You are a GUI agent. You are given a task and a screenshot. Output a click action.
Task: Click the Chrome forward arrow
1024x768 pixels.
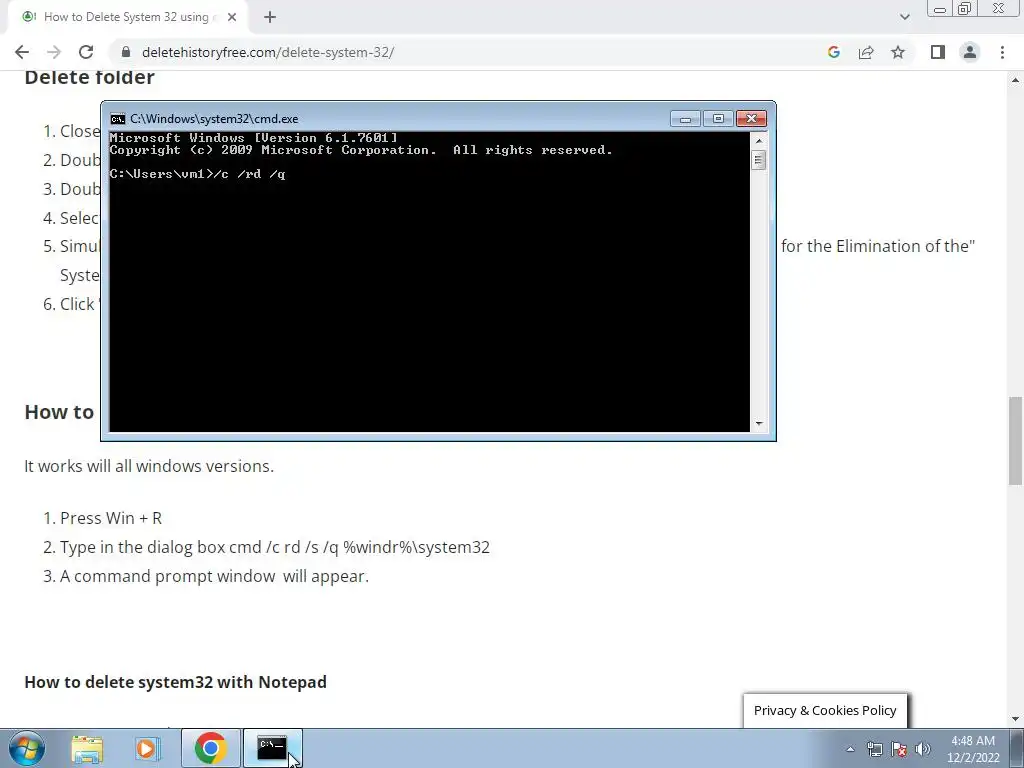click(54, 52)
